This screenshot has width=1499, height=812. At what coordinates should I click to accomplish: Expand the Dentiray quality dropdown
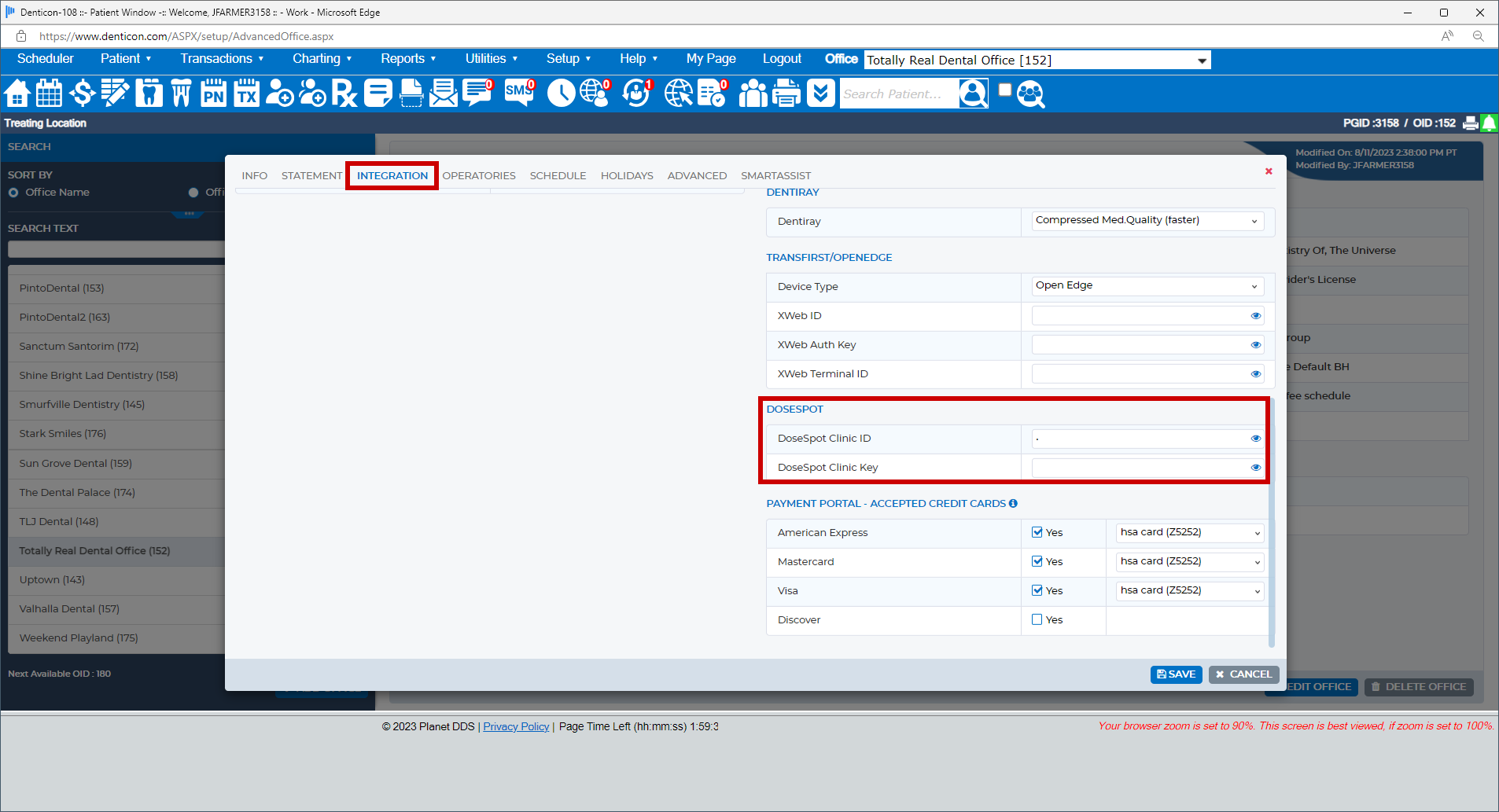pyautogui.click(x=1147, y=221)
